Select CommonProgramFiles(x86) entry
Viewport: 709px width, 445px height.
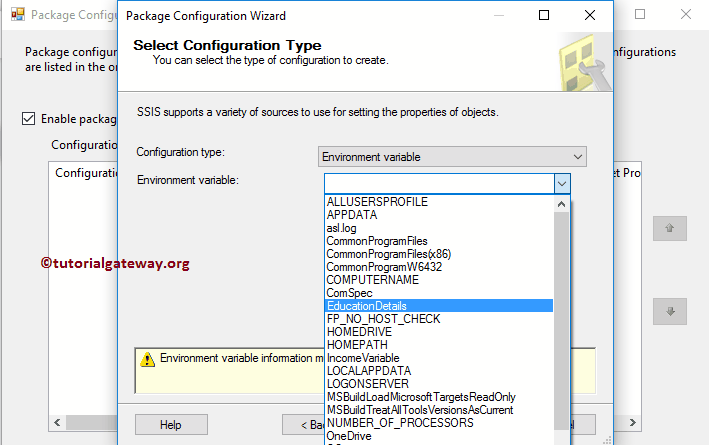pyautogui.click(x=439, y=254)
